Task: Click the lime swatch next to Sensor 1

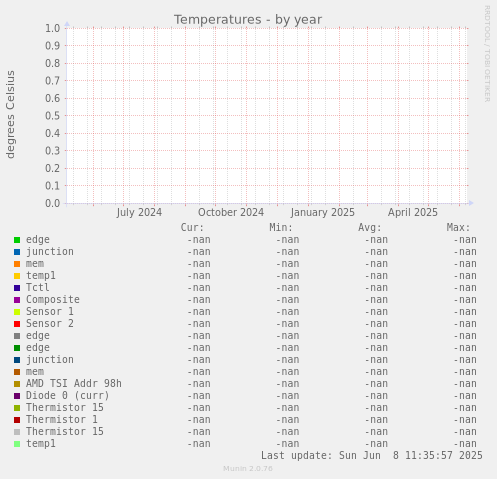Action: [x=17, y=312]
